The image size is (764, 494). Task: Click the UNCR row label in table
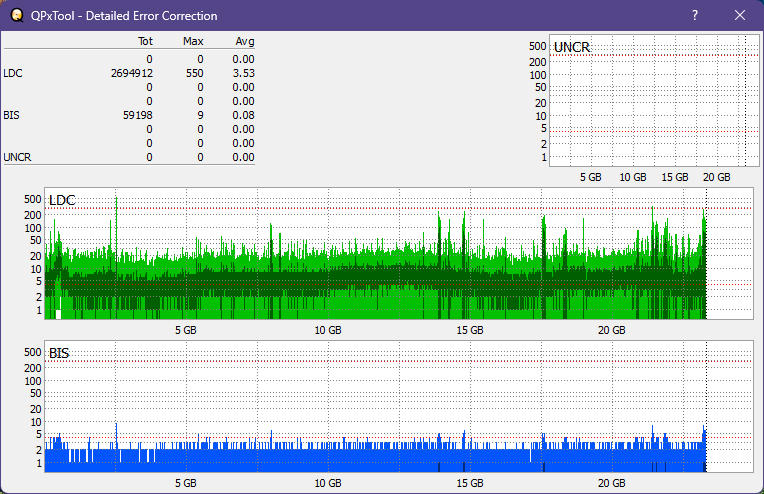(x=17, y=157)
